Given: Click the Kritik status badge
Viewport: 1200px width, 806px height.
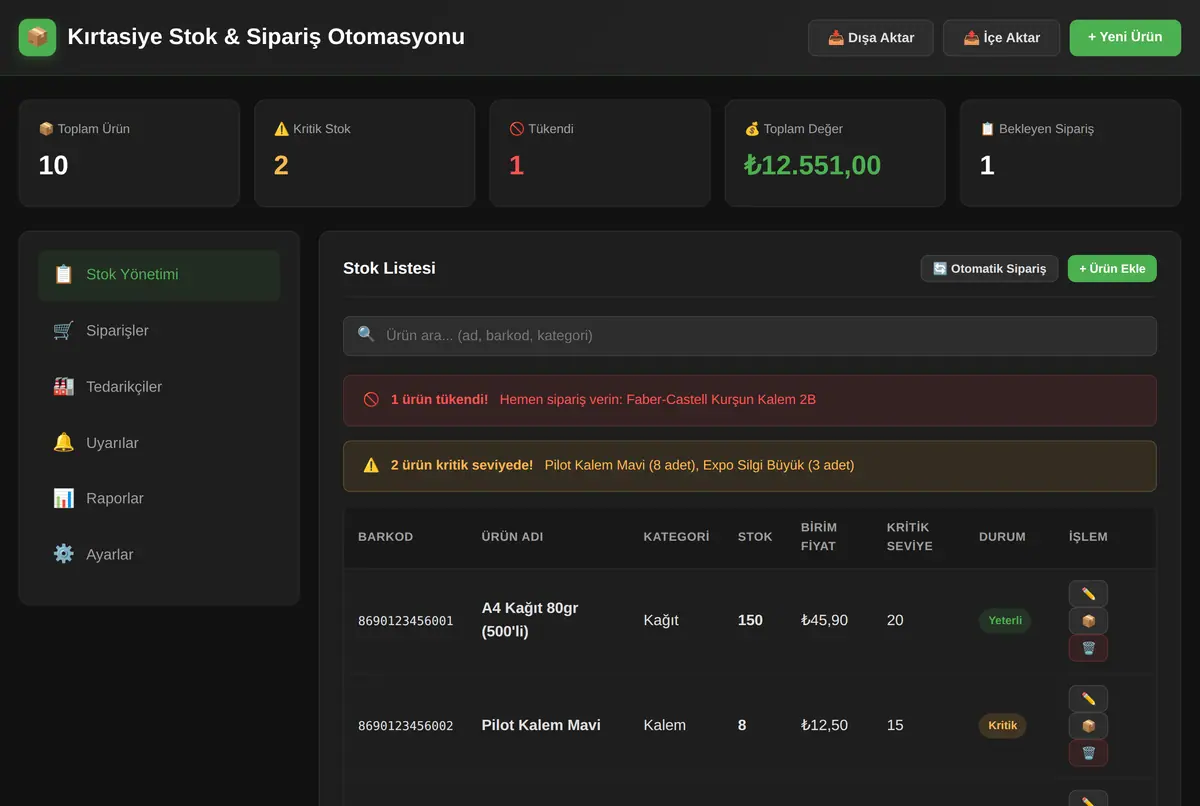Looking at the screenshot, I should tap(1003, 726).
